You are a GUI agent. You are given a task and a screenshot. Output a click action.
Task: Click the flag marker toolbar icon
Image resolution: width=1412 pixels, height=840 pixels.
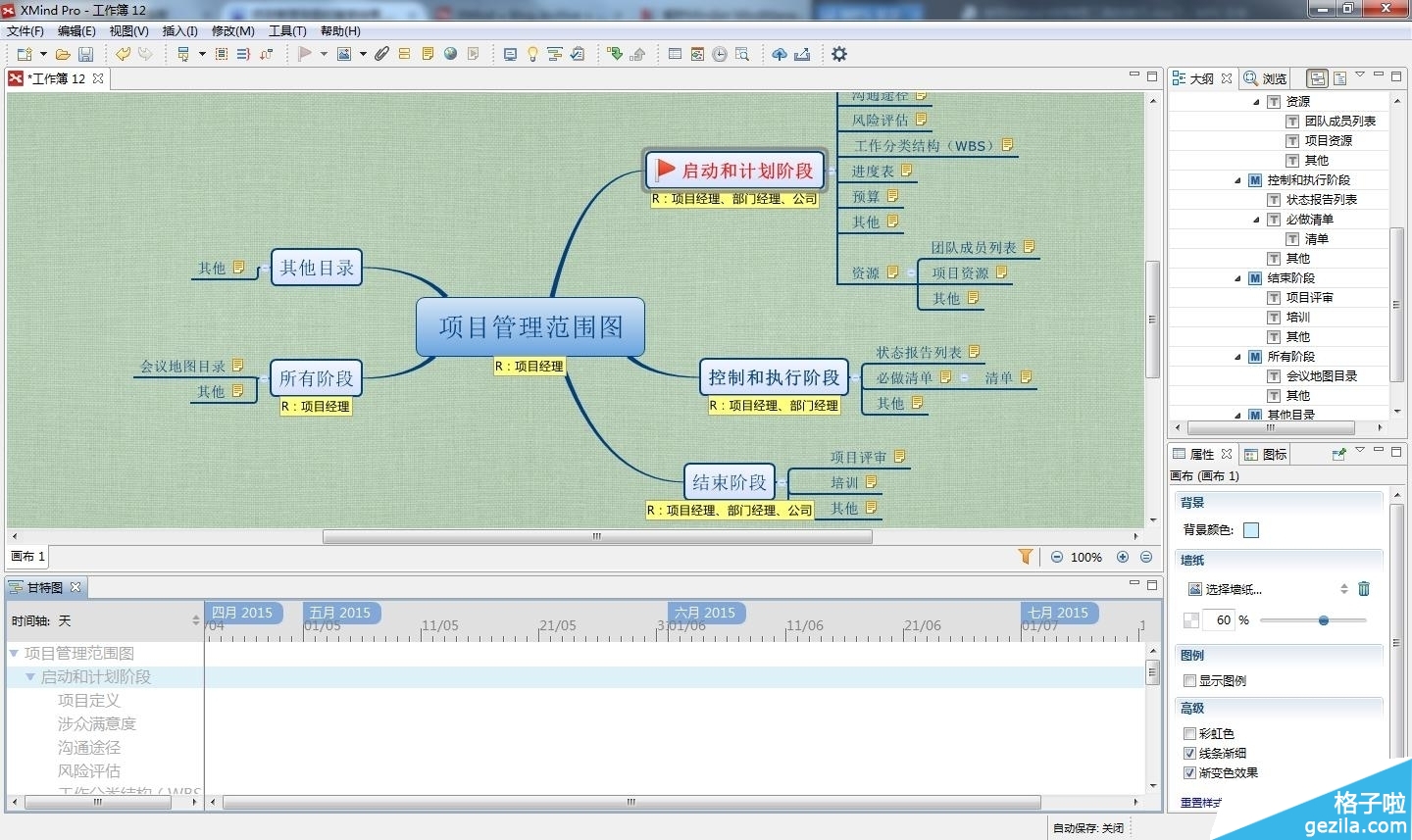305,54
